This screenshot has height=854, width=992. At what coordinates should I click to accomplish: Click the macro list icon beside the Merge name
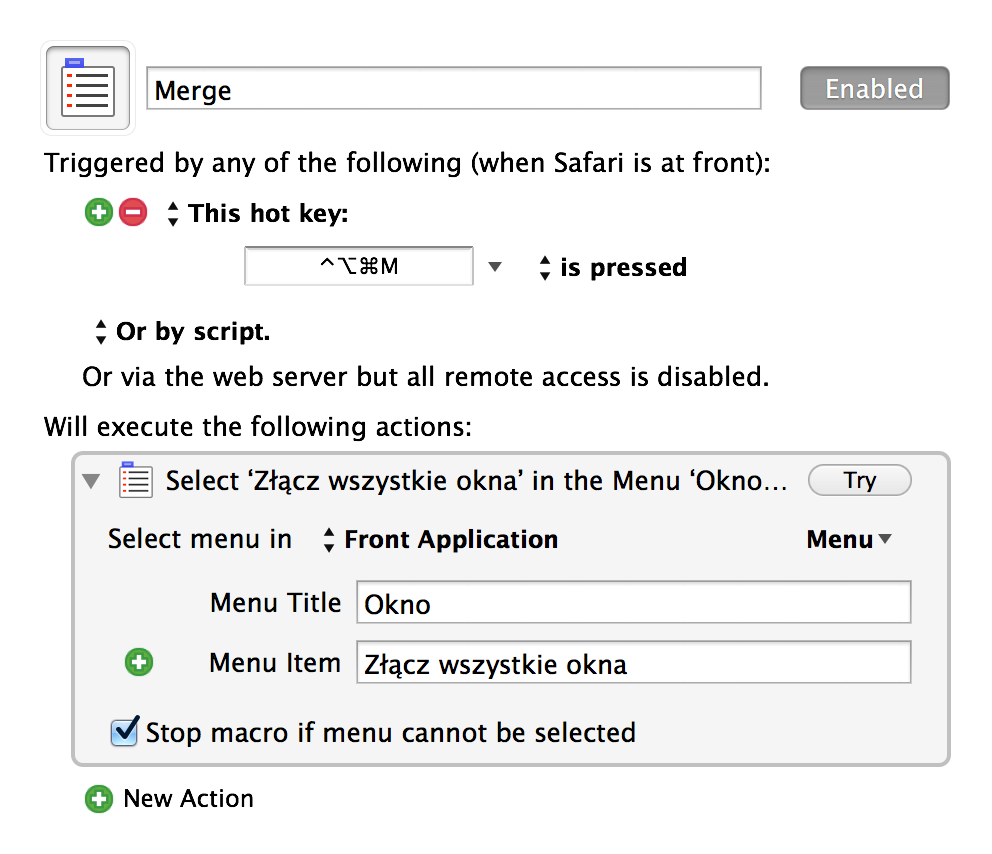(x=87, y=87)
